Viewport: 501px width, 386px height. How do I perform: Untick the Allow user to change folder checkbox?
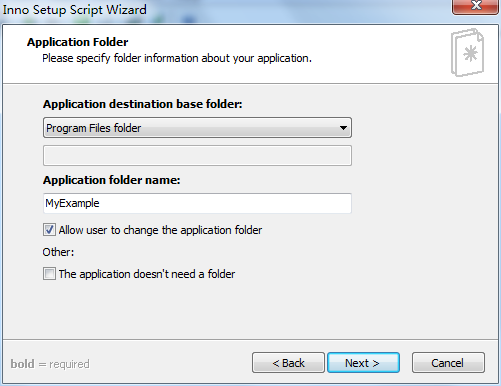[49, 230]
